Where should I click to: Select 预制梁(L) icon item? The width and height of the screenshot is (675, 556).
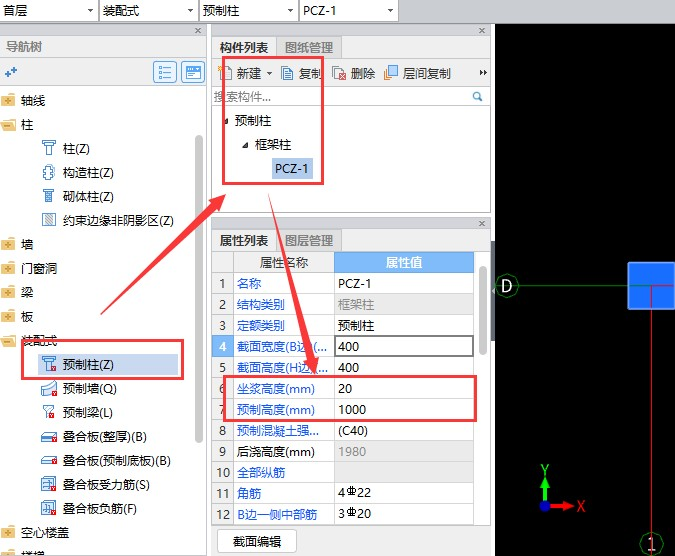[48, 412]
